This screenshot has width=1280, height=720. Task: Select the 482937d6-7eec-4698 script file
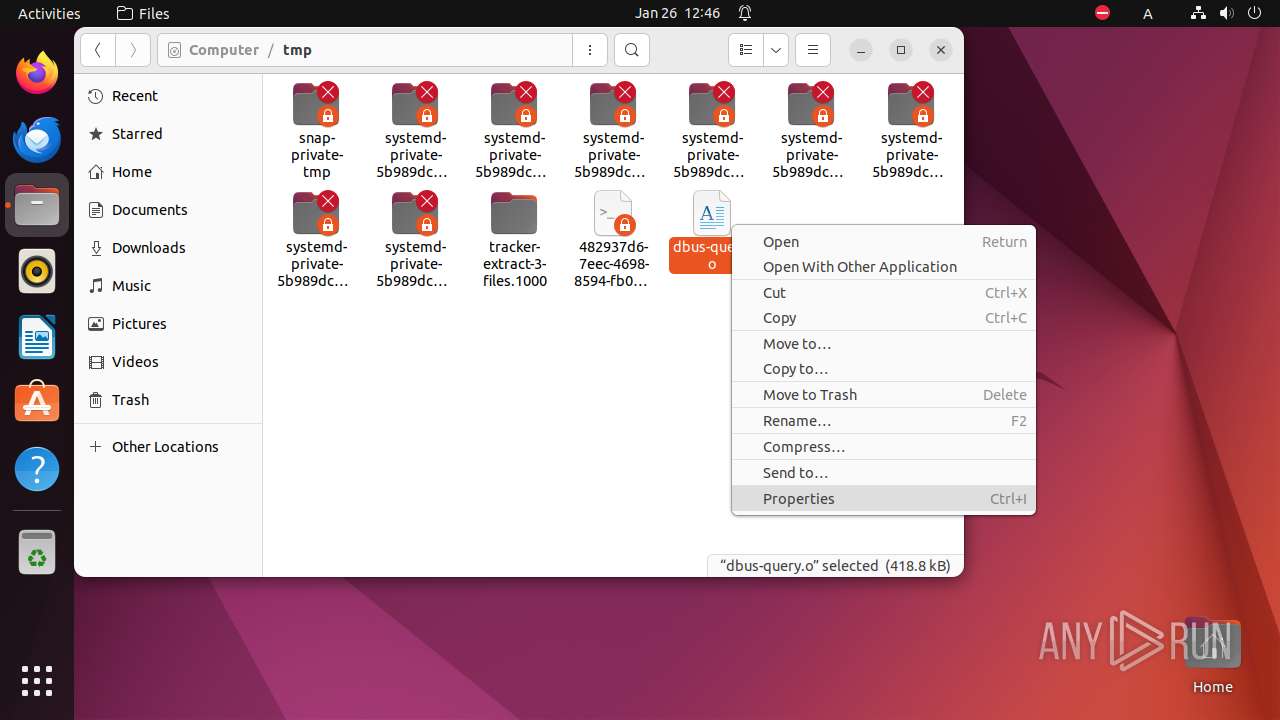613,238
